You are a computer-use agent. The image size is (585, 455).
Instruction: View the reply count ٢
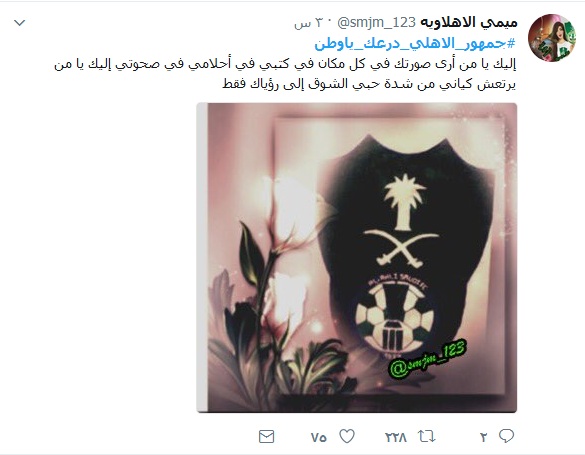pos(484,437)
